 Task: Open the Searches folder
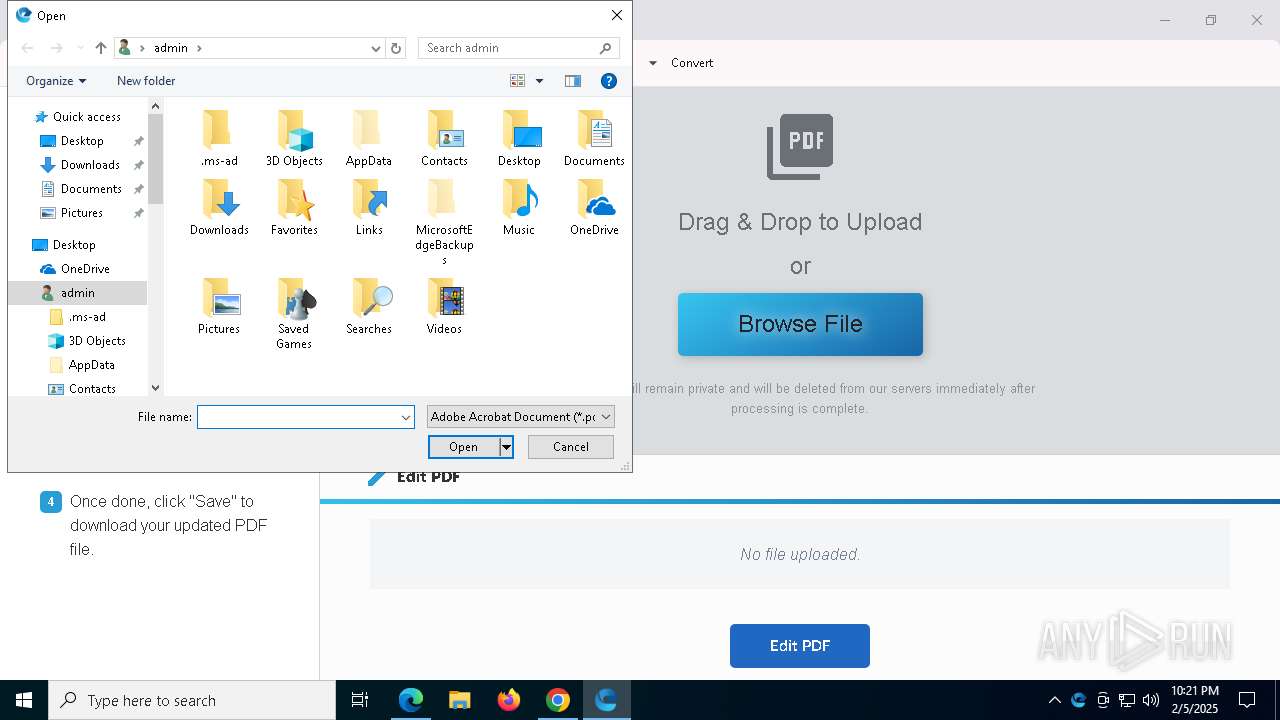point(369,307)
